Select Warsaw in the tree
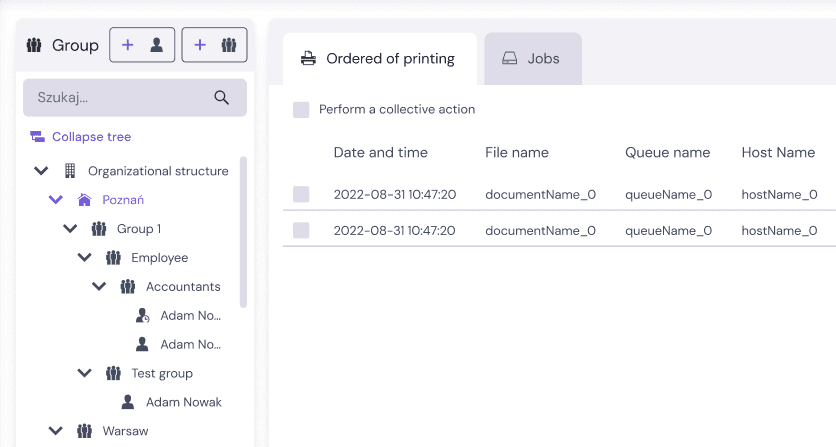The height and width of the screenshot is (447, 836). 125,431
